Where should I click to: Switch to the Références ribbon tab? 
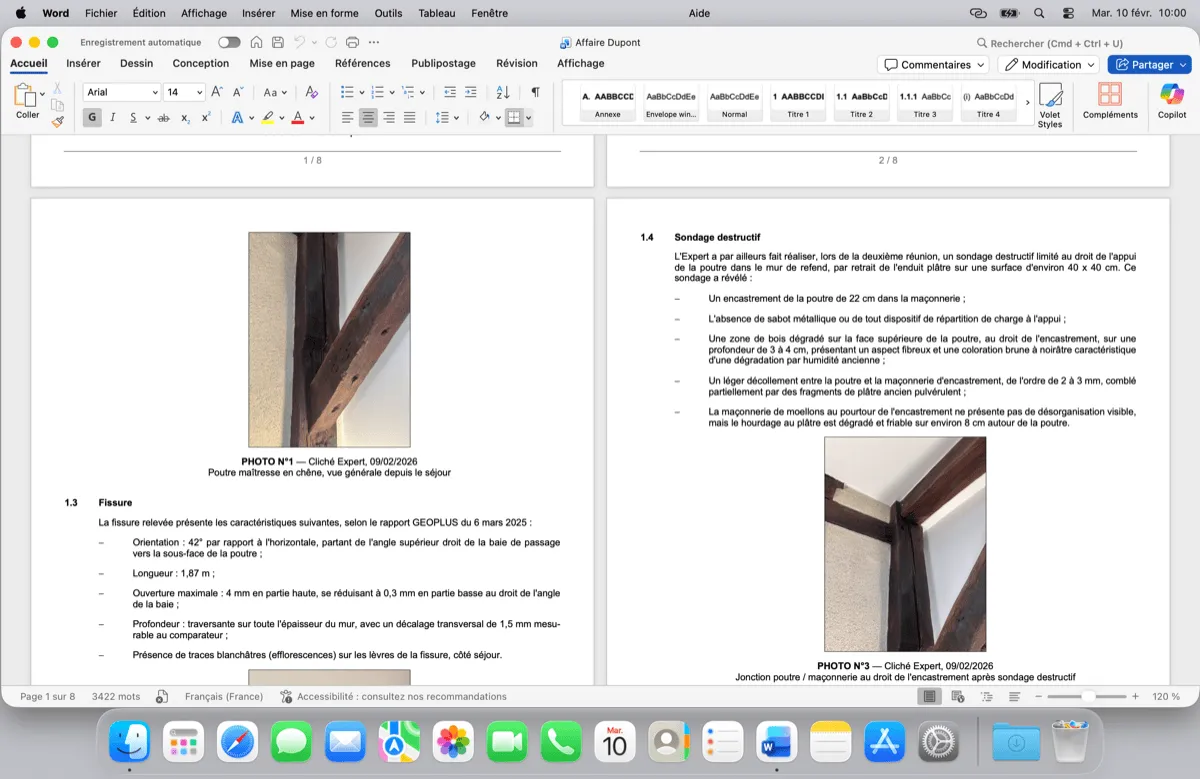[x=363, y=62]
